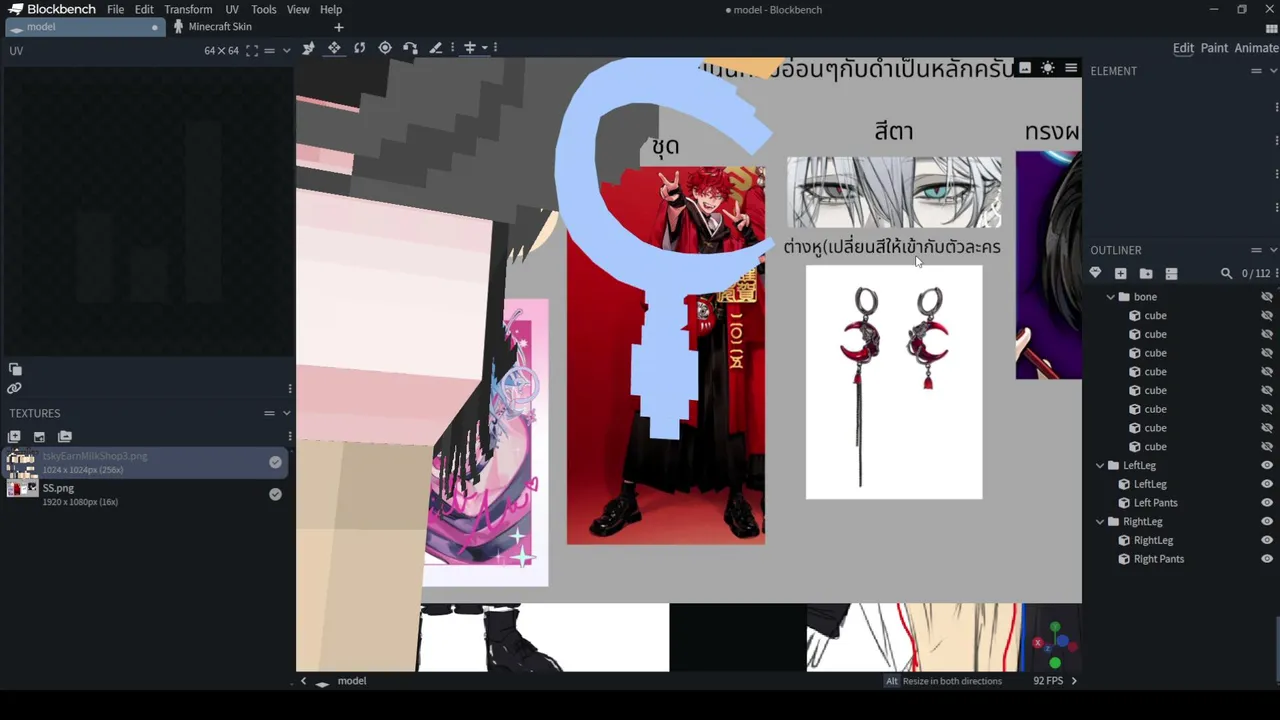Open the File menu
1280x720 pixels.
(116, 9)
